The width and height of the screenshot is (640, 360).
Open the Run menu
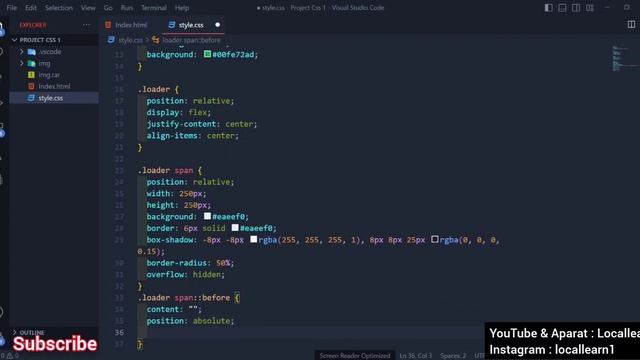pyautogui.click(x=127, y=8)
